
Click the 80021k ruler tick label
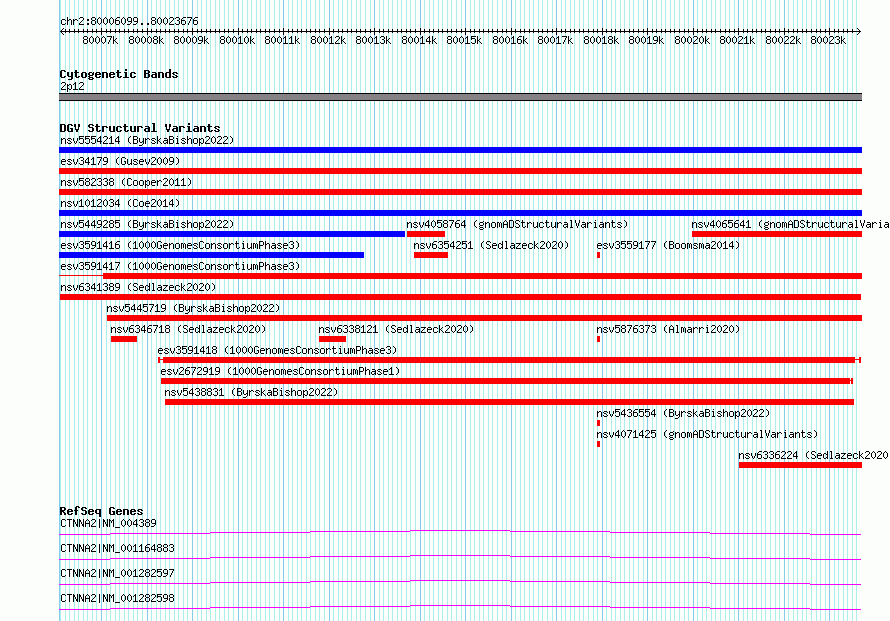click(x=737, y=40)
